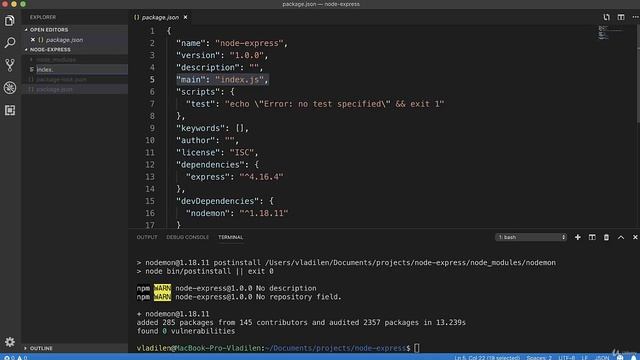
Task: Select the Terminal tab
Action: tap(231, 237)
